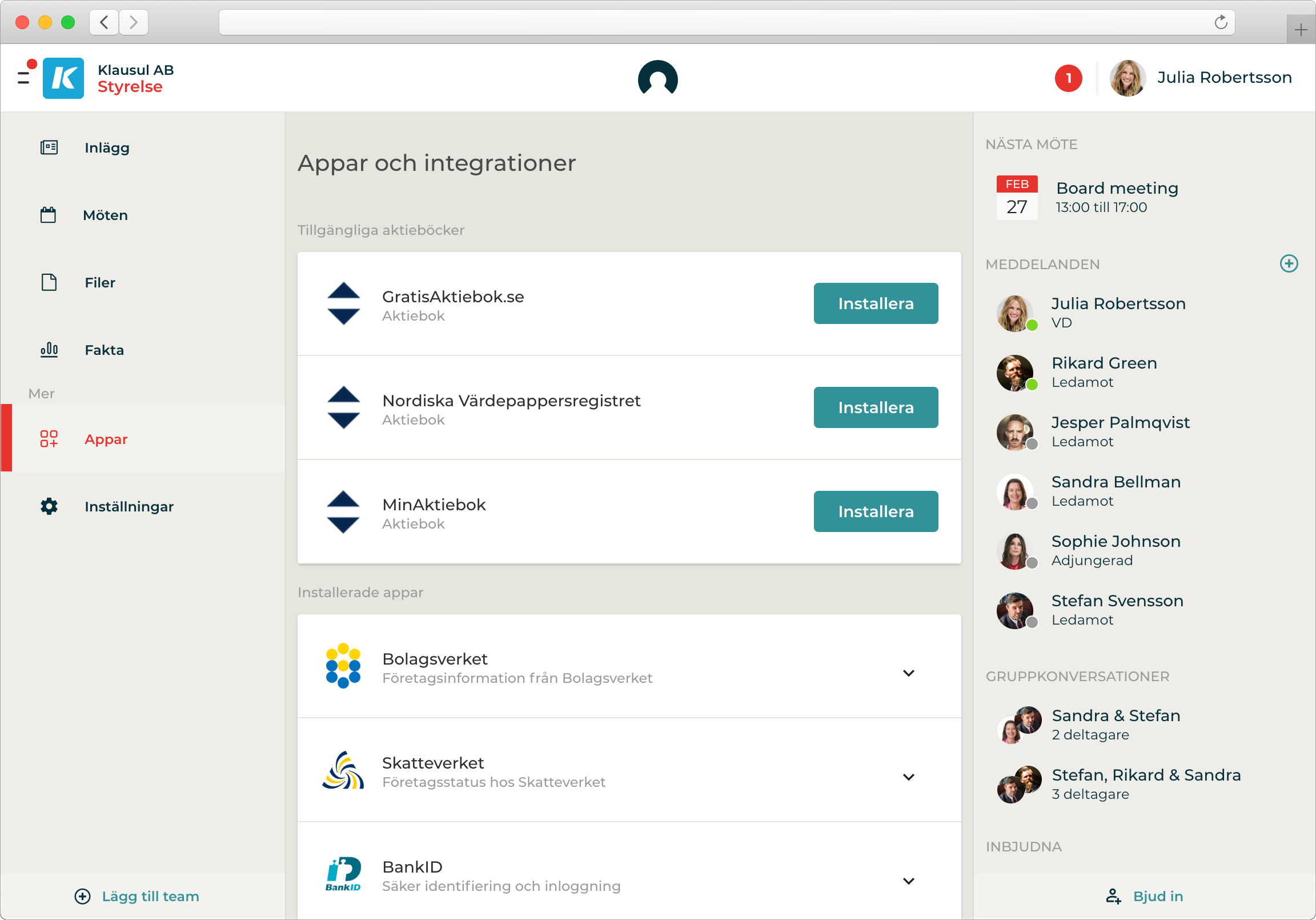The width and height of the screenshot is (1316, 920).
Task: Open new browser tab with plus
Action: point(1300,29)
